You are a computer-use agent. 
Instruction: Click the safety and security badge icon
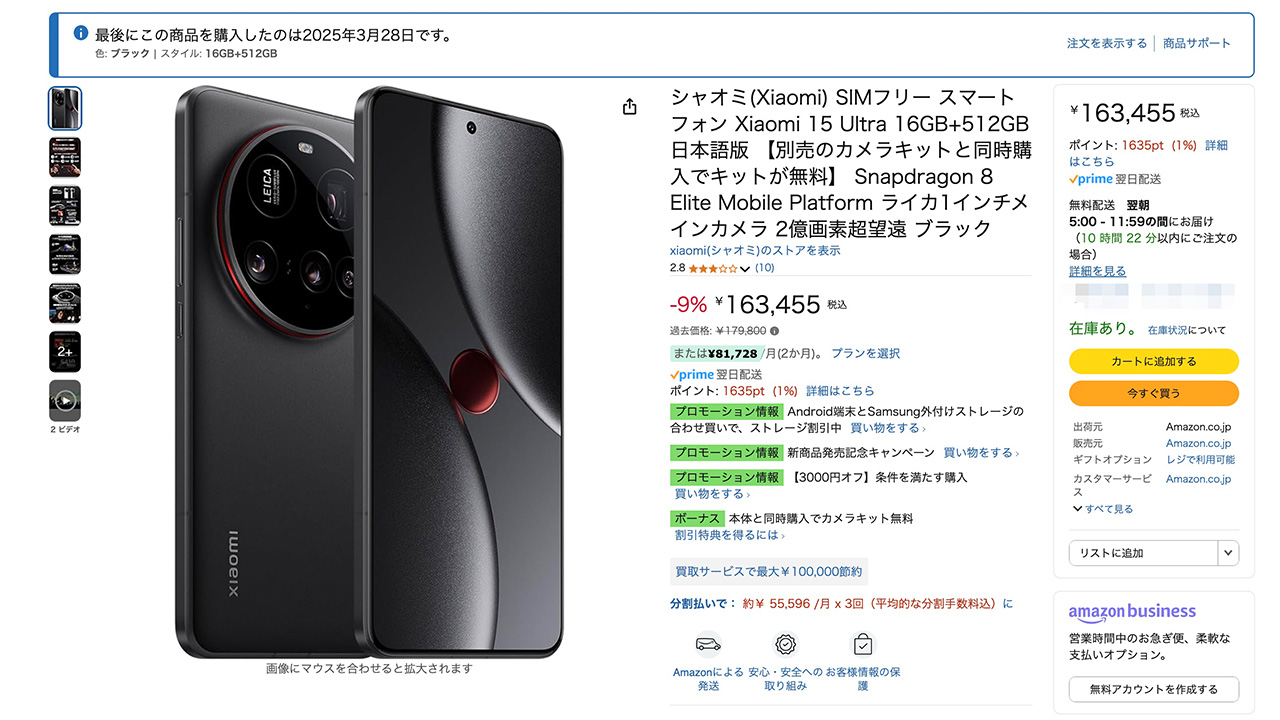pyautogui.click(x=786, y=644)
